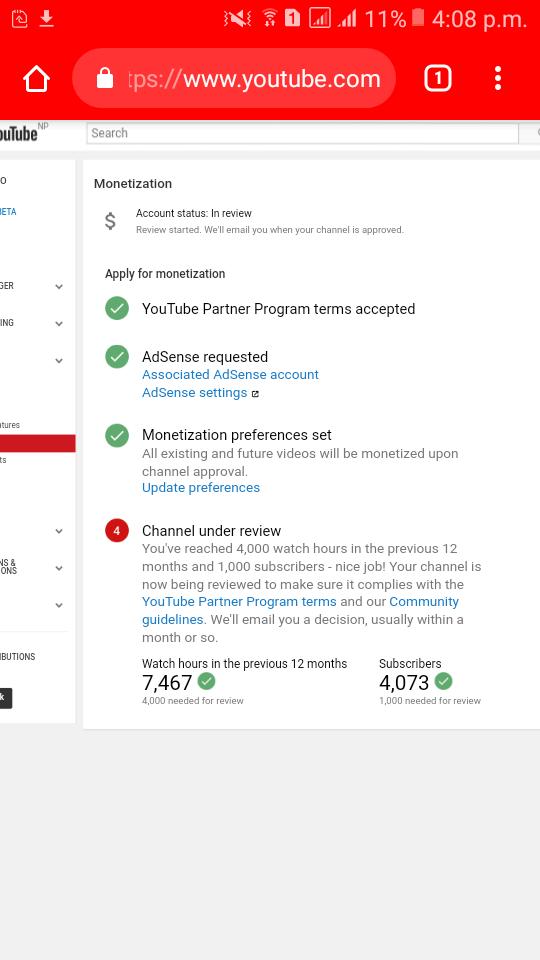Click the dollar sign monetization icon
Viewport: 540px width, 960px height.
[110, 220]
